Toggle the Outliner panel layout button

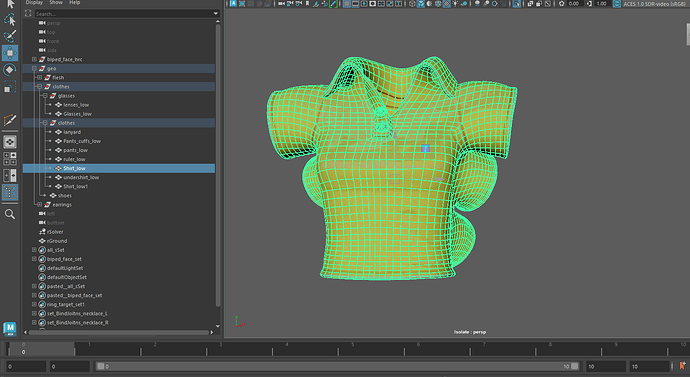click(x=10, y=192)
